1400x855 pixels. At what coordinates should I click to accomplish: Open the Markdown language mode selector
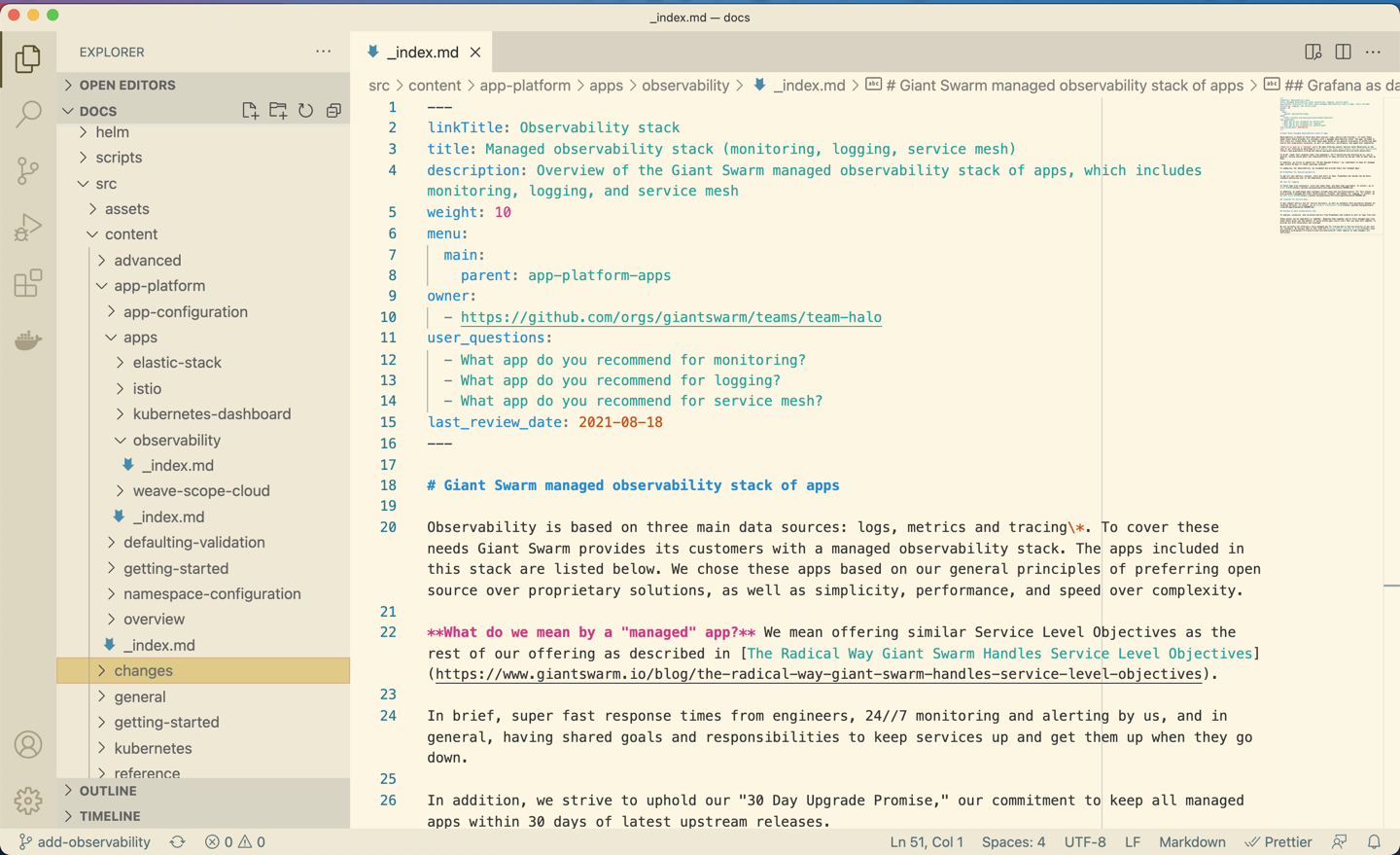point(1191,841)
